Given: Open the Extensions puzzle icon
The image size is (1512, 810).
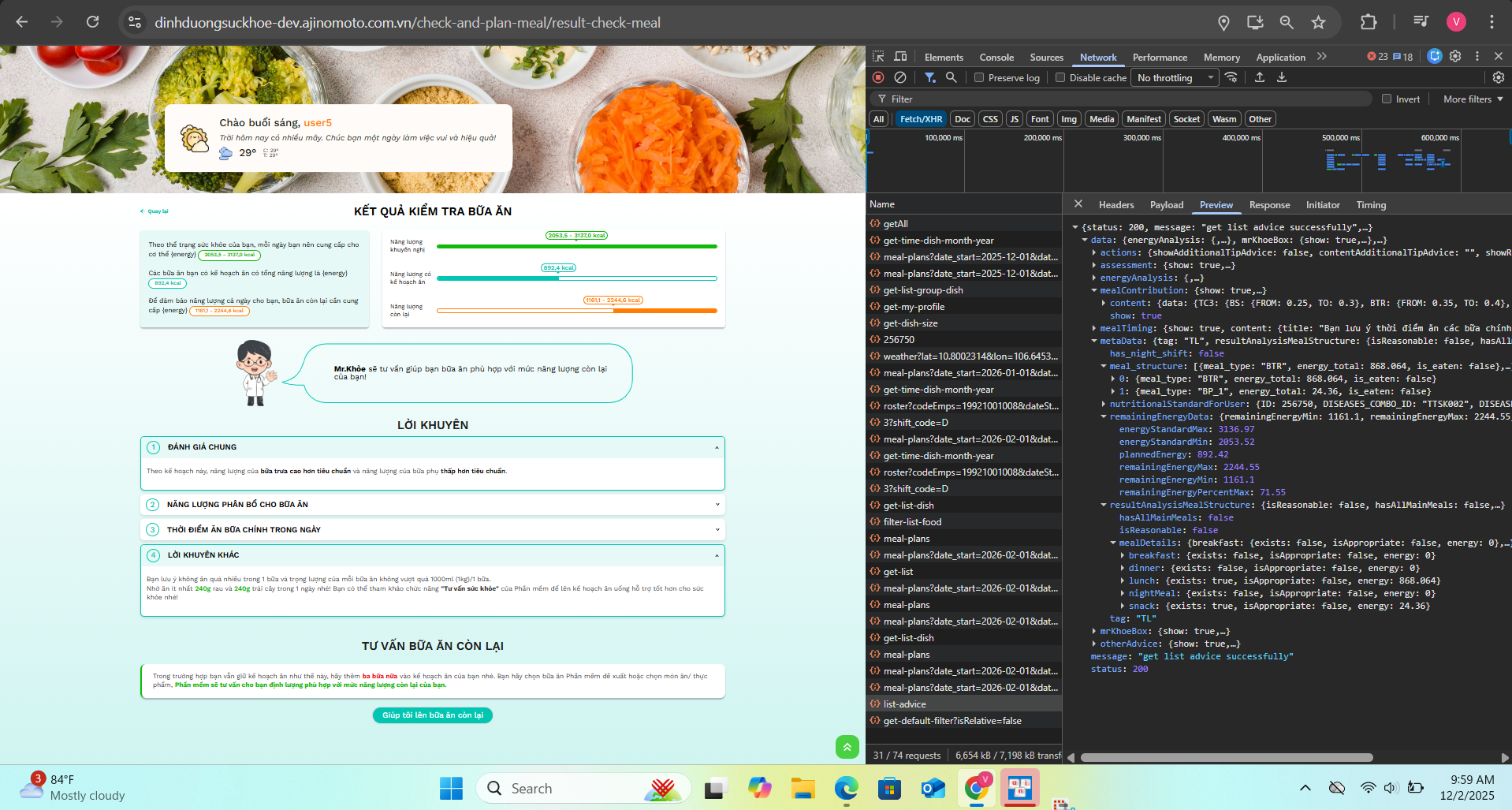Looking at the screenshot, I should (1369, 22).
